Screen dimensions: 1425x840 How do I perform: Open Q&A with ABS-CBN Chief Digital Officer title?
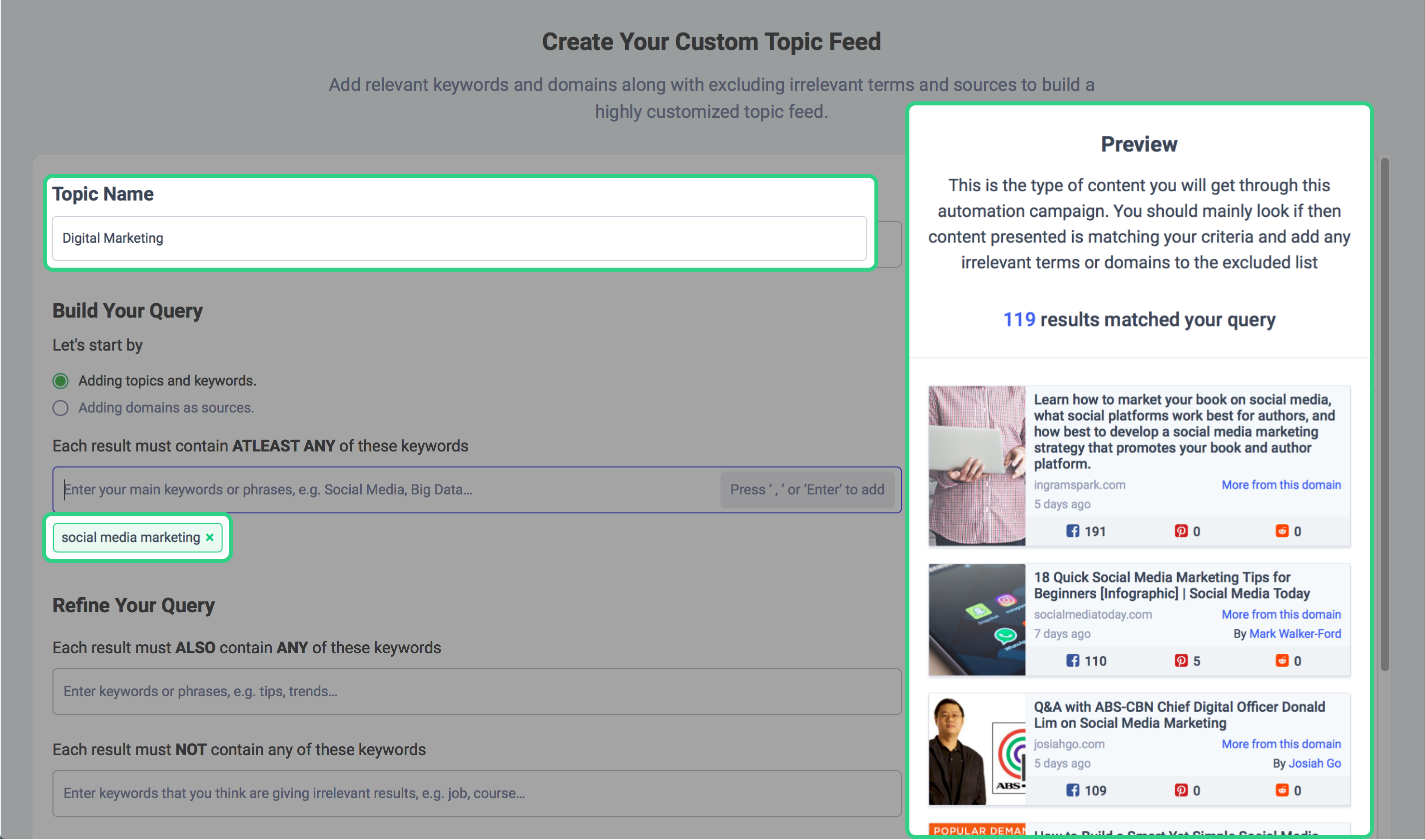point(1179,715)
